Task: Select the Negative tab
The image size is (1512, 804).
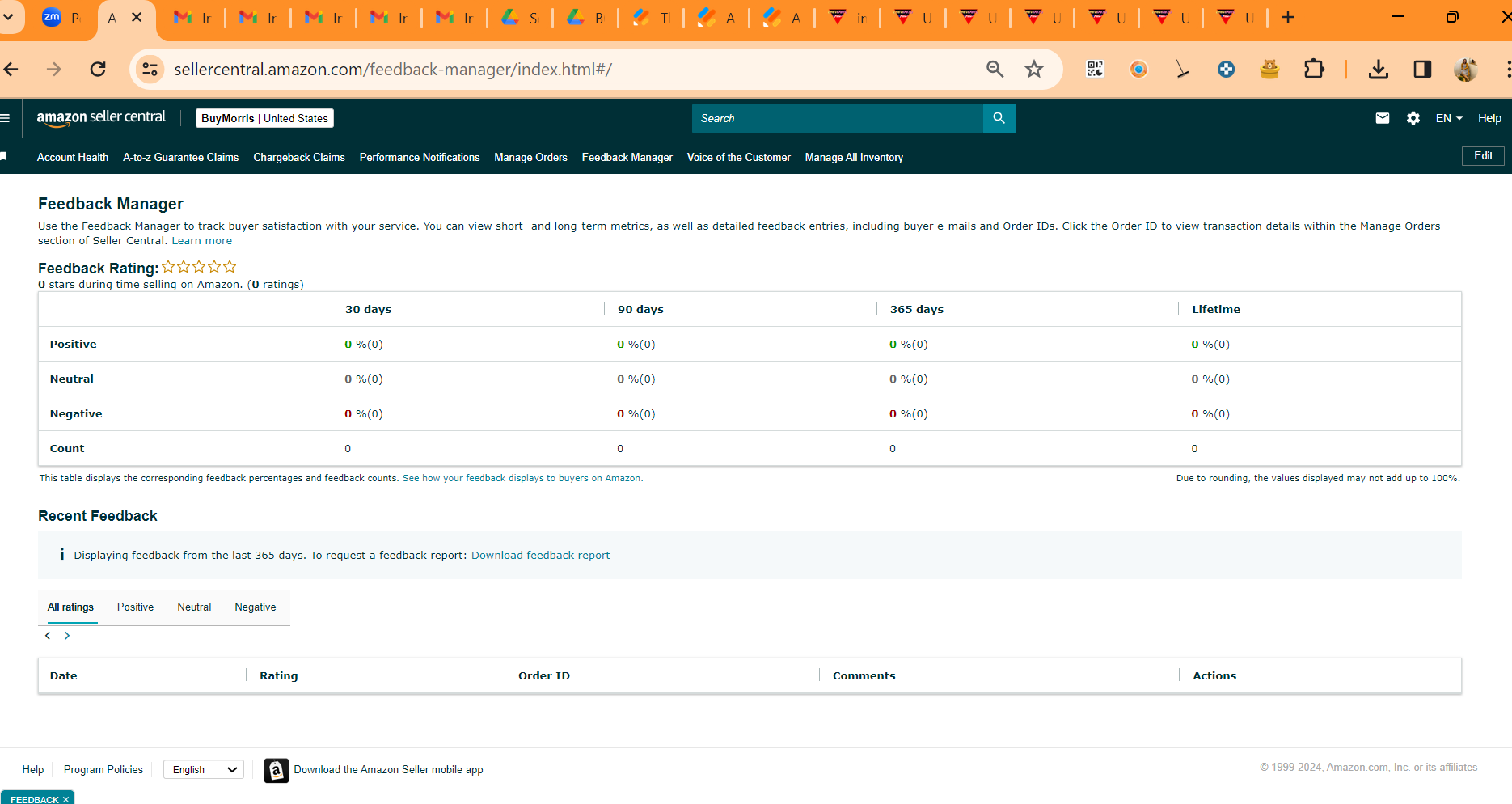Action: coord(256,607)
